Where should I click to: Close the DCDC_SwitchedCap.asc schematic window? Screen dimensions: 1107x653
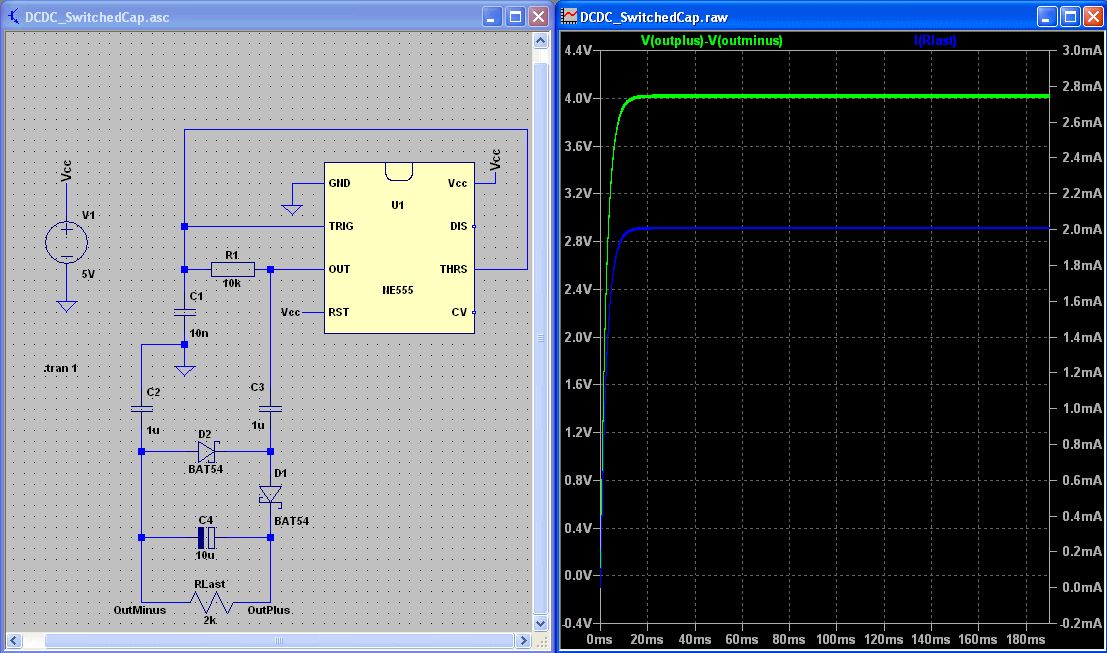pos(538,17)
